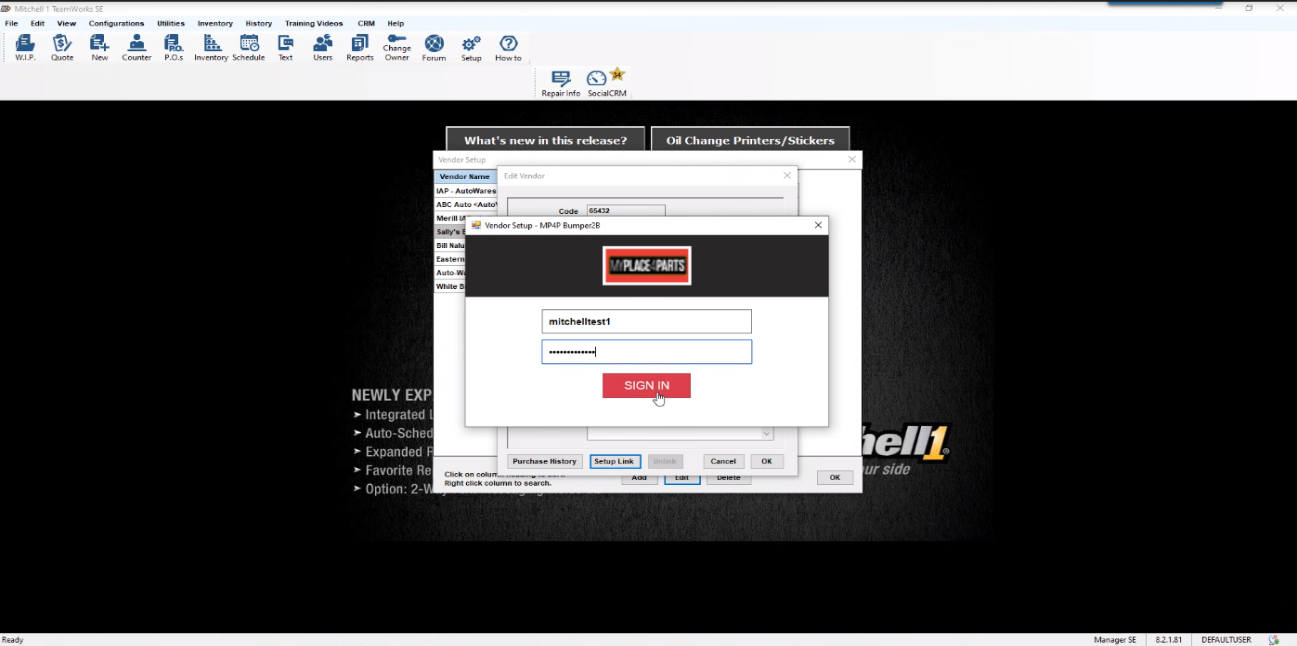The width and height of the screenshot is (1297, 646).
Task: Open the What's new in this release tab
Action: pos(545,140)
